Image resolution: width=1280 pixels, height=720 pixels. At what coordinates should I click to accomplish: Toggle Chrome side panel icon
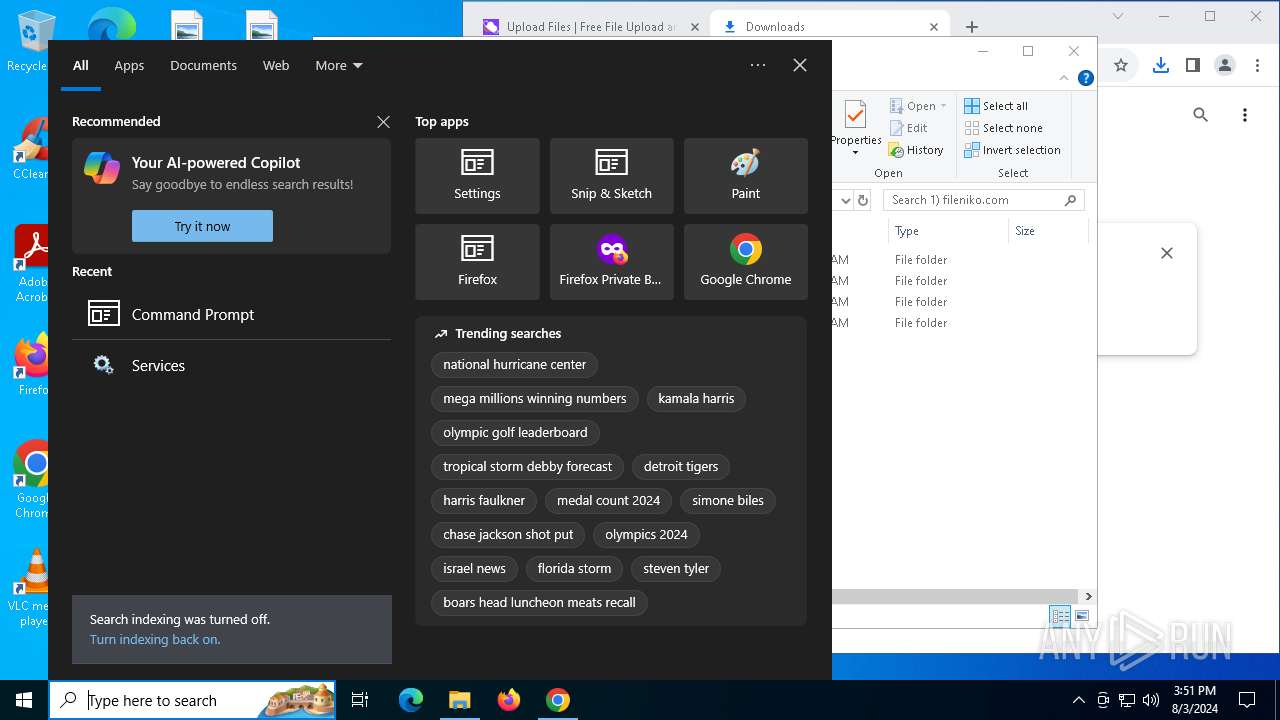pos(1192,65)
